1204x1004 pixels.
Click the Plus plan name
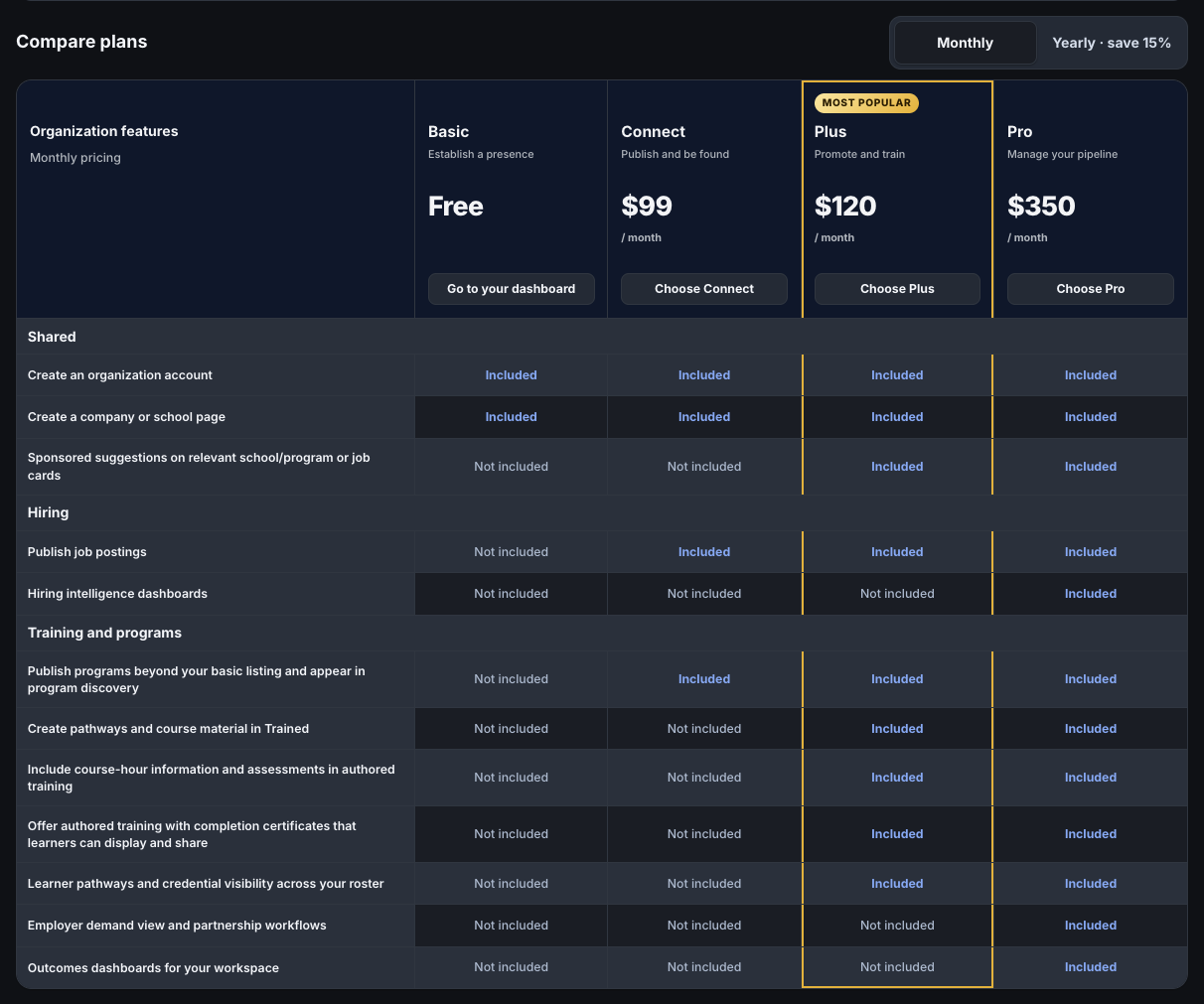pos(830,131)
